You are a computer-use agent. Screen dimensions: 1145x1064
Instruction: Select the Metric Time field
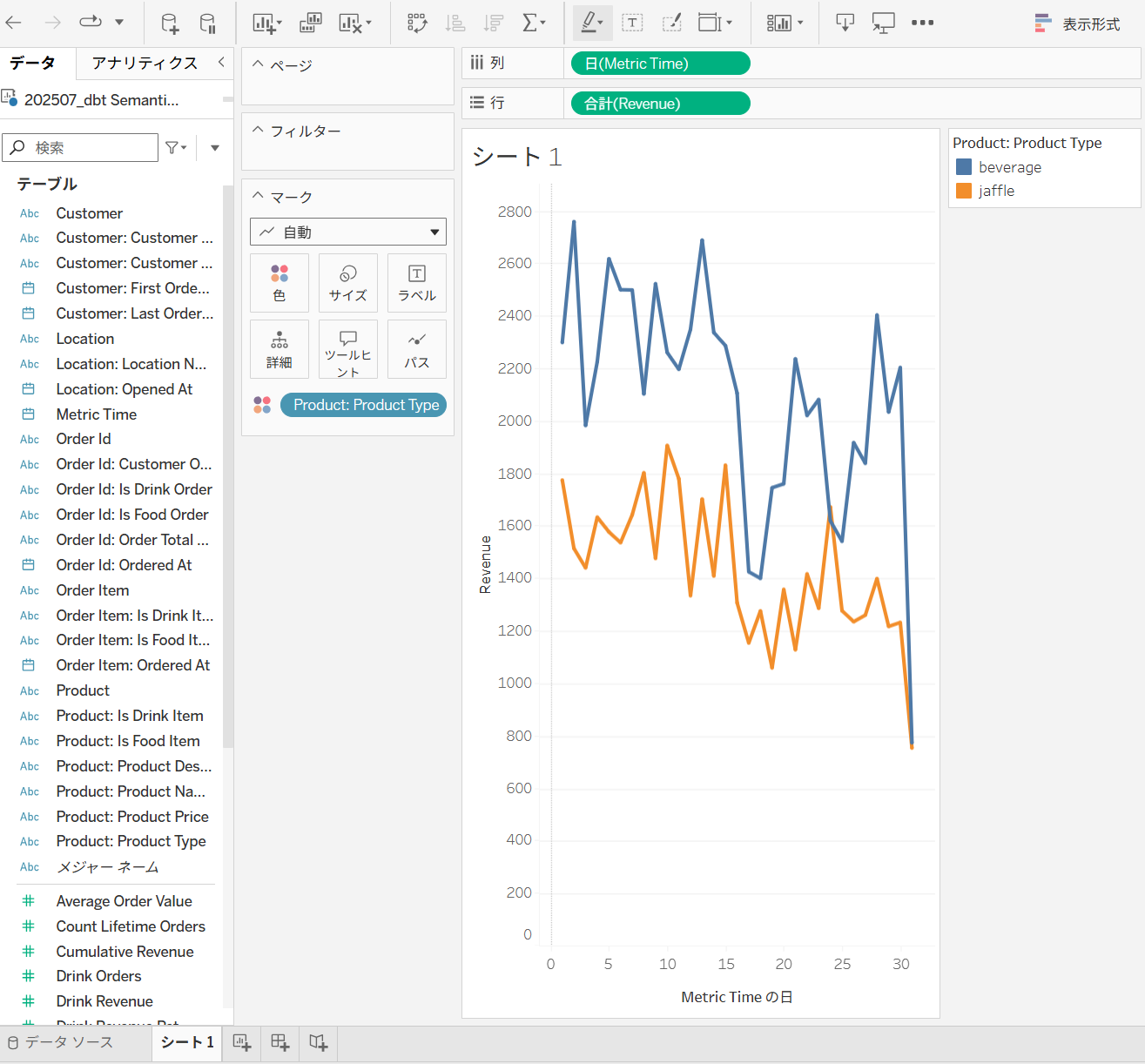pyautogui.click(x=97, y=414)
